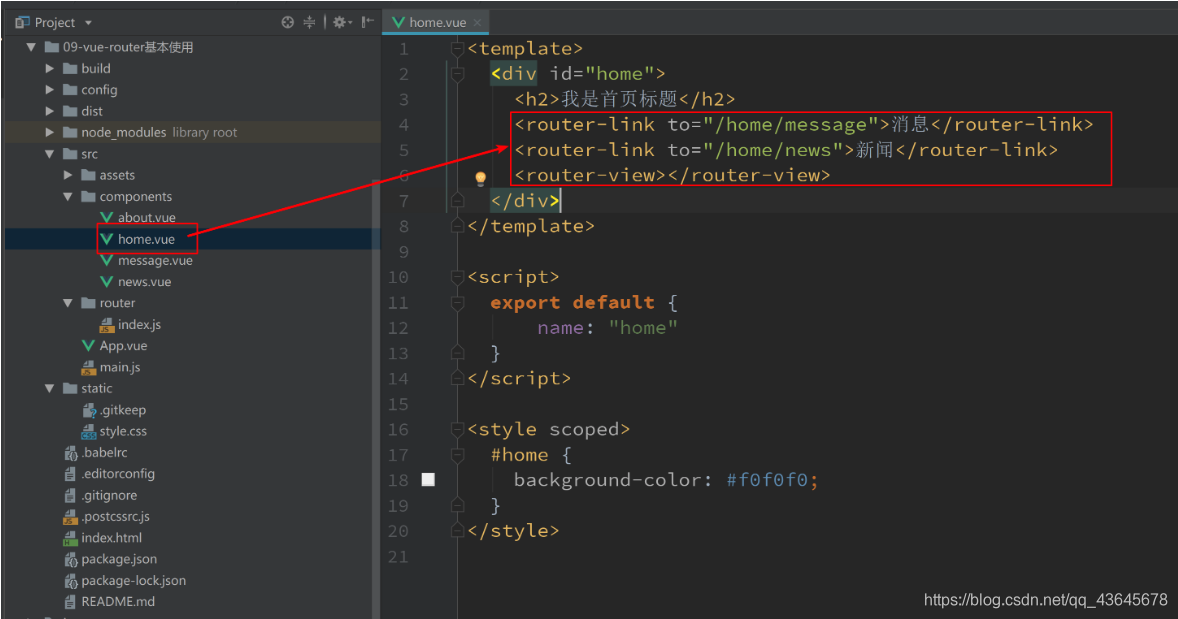1178x619 pixels.
Task: Expand the build folder
Action: coord(50,68)
